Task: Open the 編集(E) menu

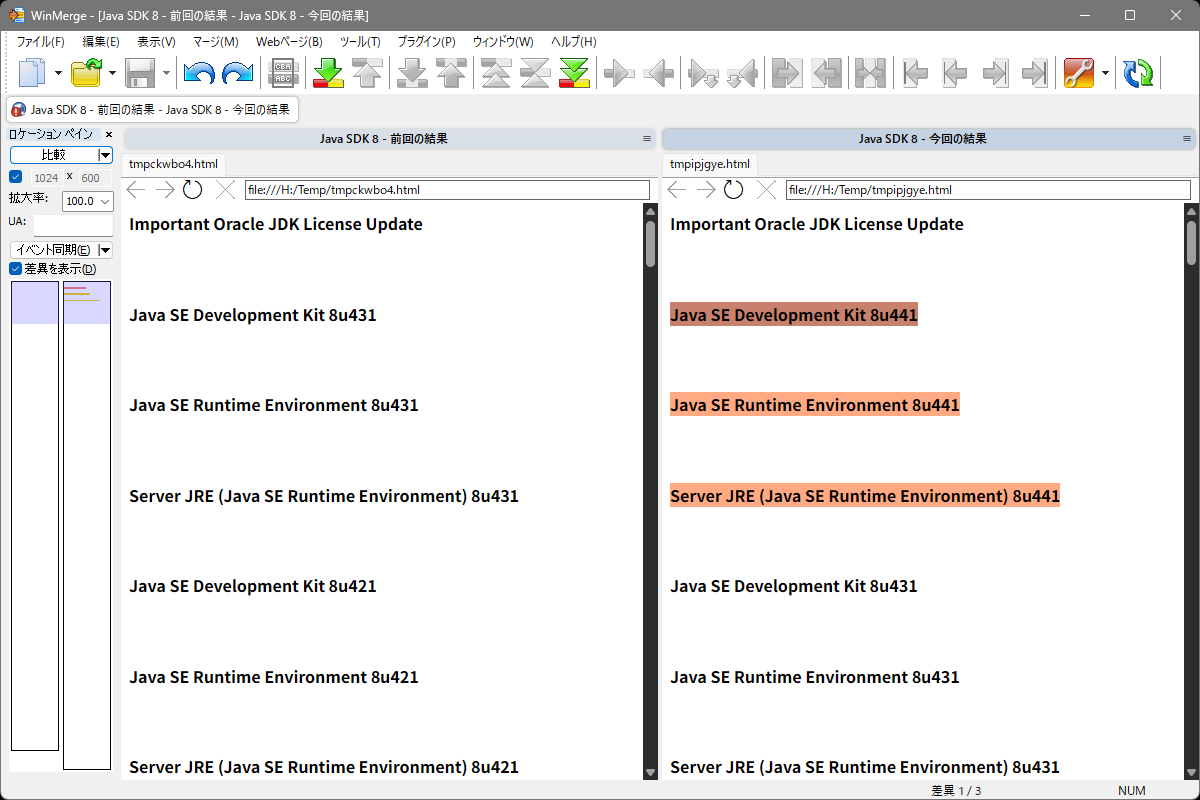Action: (x=101, y=42)
